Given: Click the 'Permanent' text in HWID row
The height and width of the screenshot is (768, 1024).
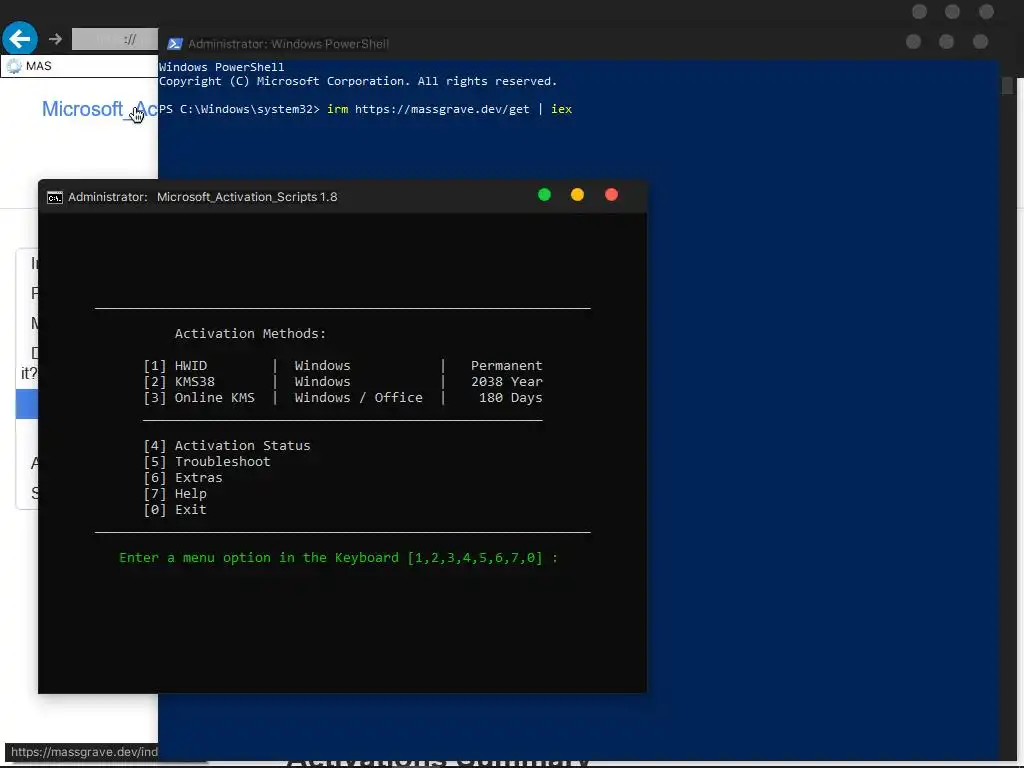Looking at the screenshot, I should [x=507, y=366].
